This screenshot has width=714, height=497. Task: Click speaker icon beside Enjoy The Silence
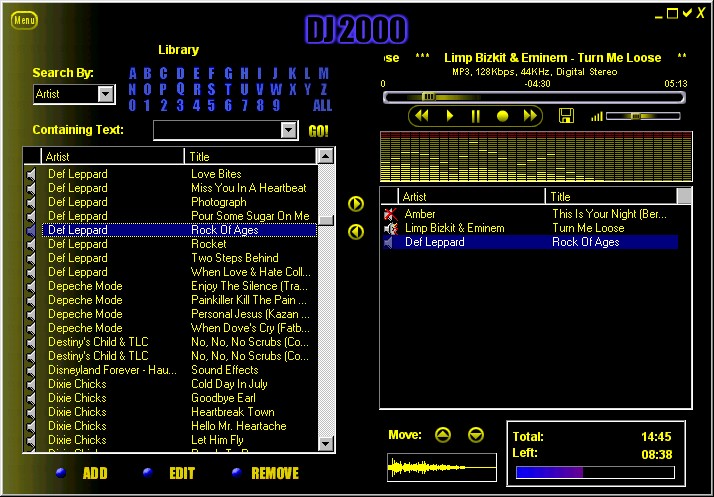[31, 286]
